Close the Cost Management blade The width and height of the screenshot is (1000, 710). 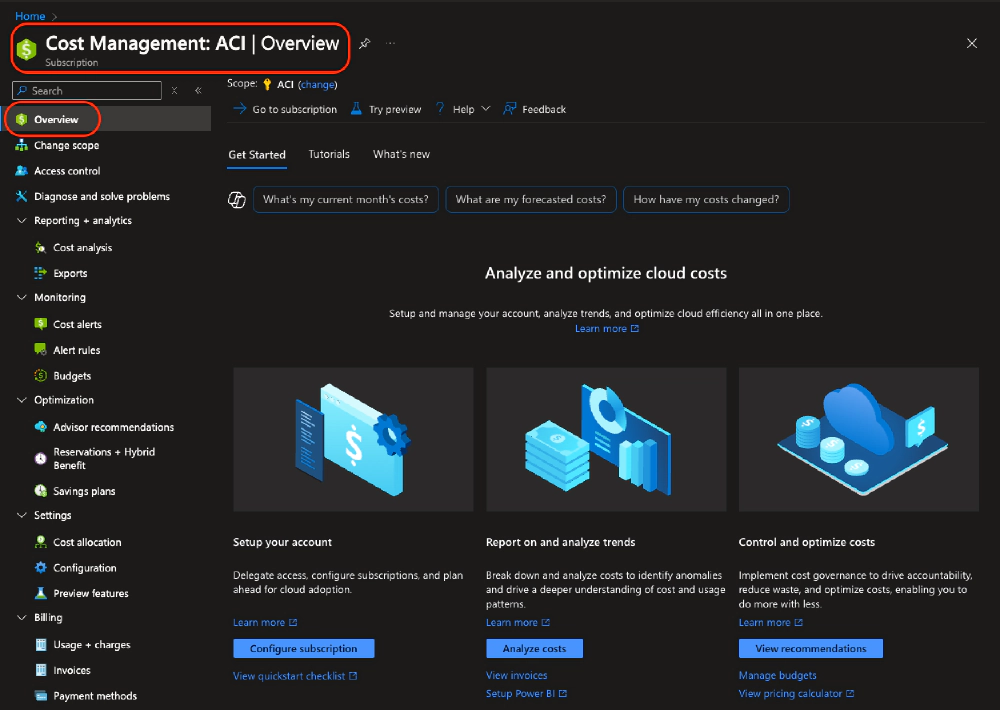point(971,43)
